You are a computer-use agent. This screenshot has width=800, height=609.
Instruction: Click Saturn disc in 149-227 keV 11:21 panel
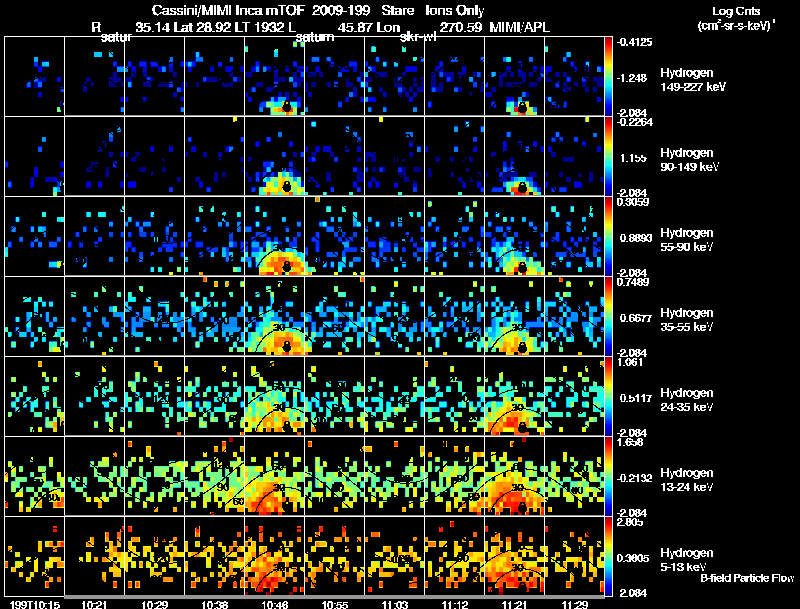[x=522, y=107]
